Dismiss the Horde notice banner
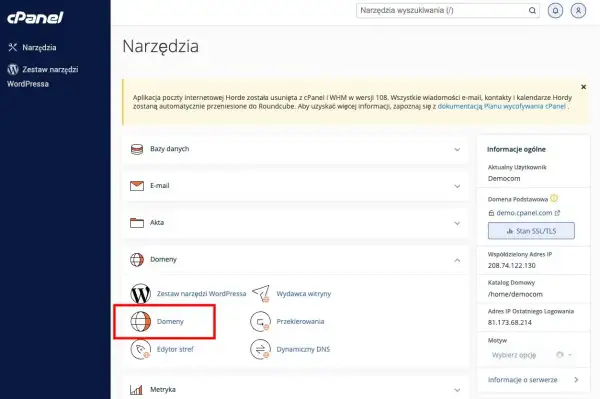The height and width of the screenshot is (399, 600). 583,87
